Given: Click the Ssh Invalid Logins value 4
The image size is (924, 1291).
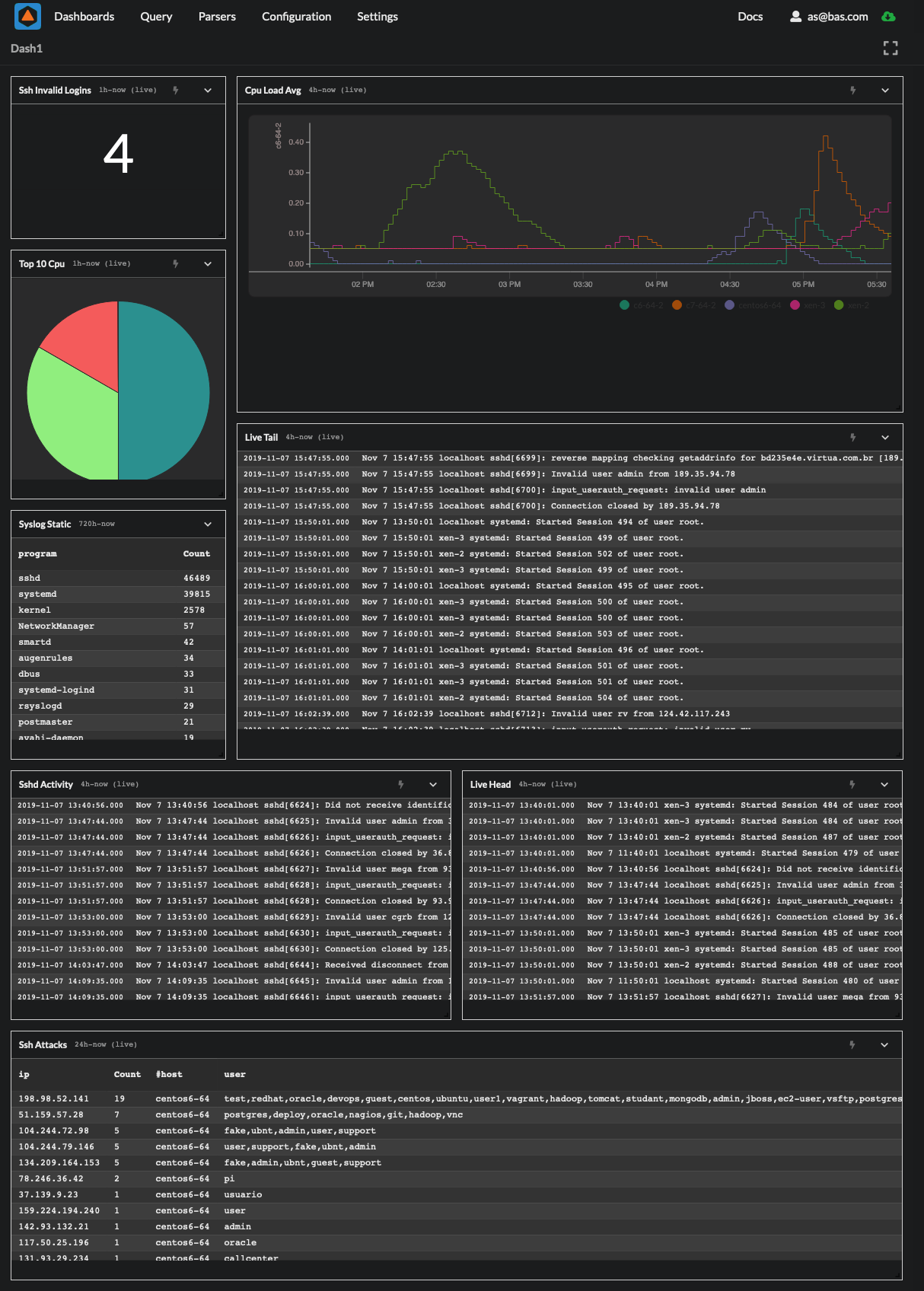Looking at the screenshot, I should (x=118, y=155).
